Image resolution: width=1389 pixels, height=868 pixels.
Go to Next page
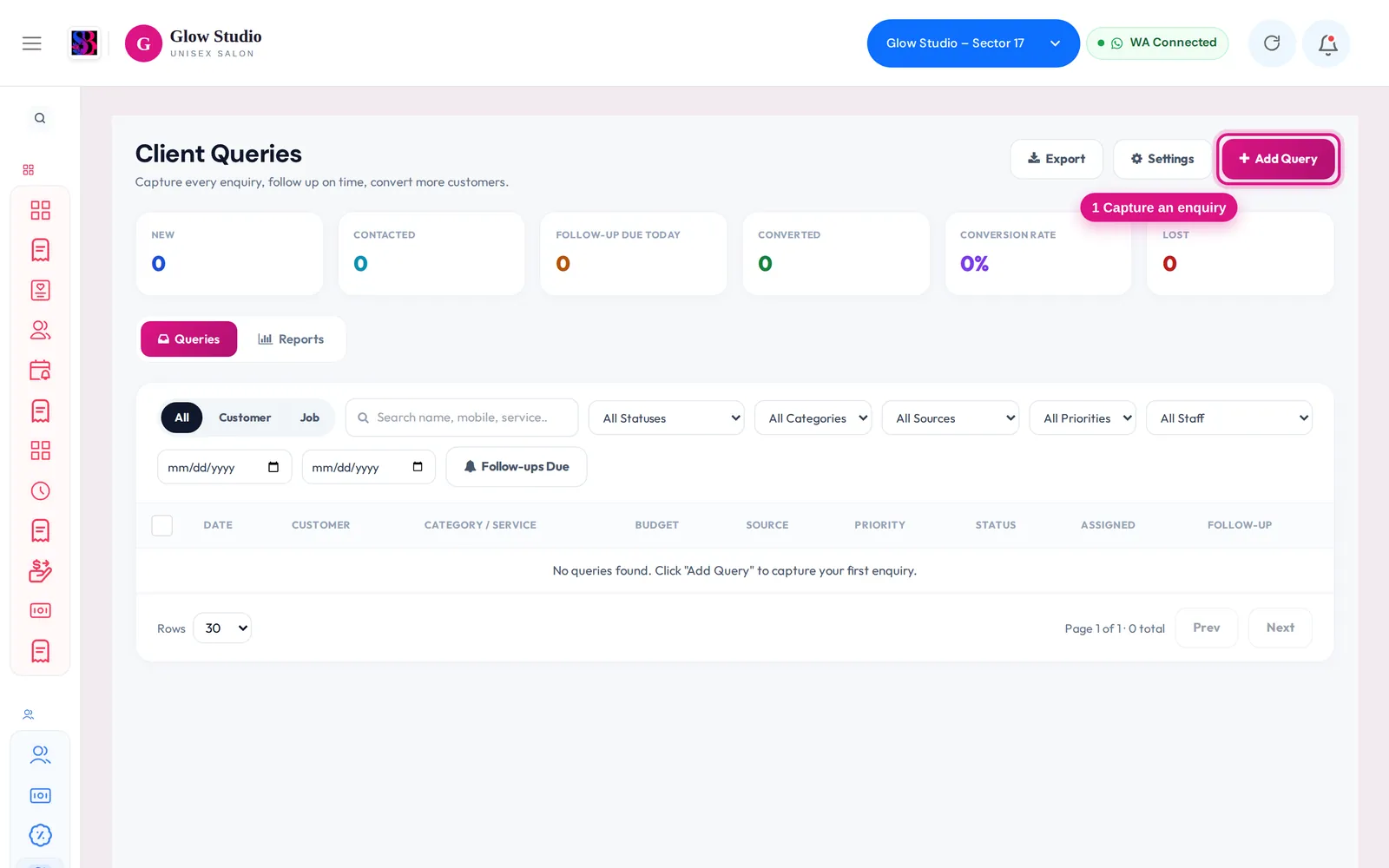click(x=1280, y=628)
